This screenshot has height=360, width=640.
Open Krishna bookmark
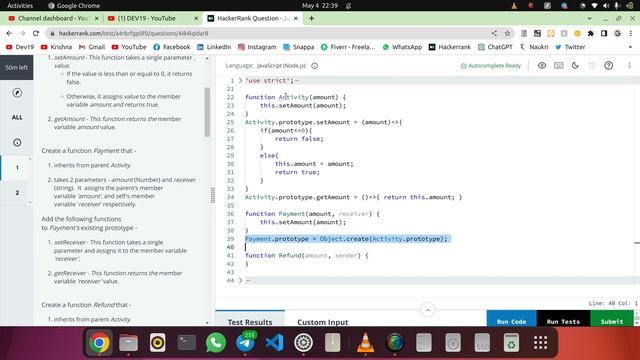pos(56,47)
